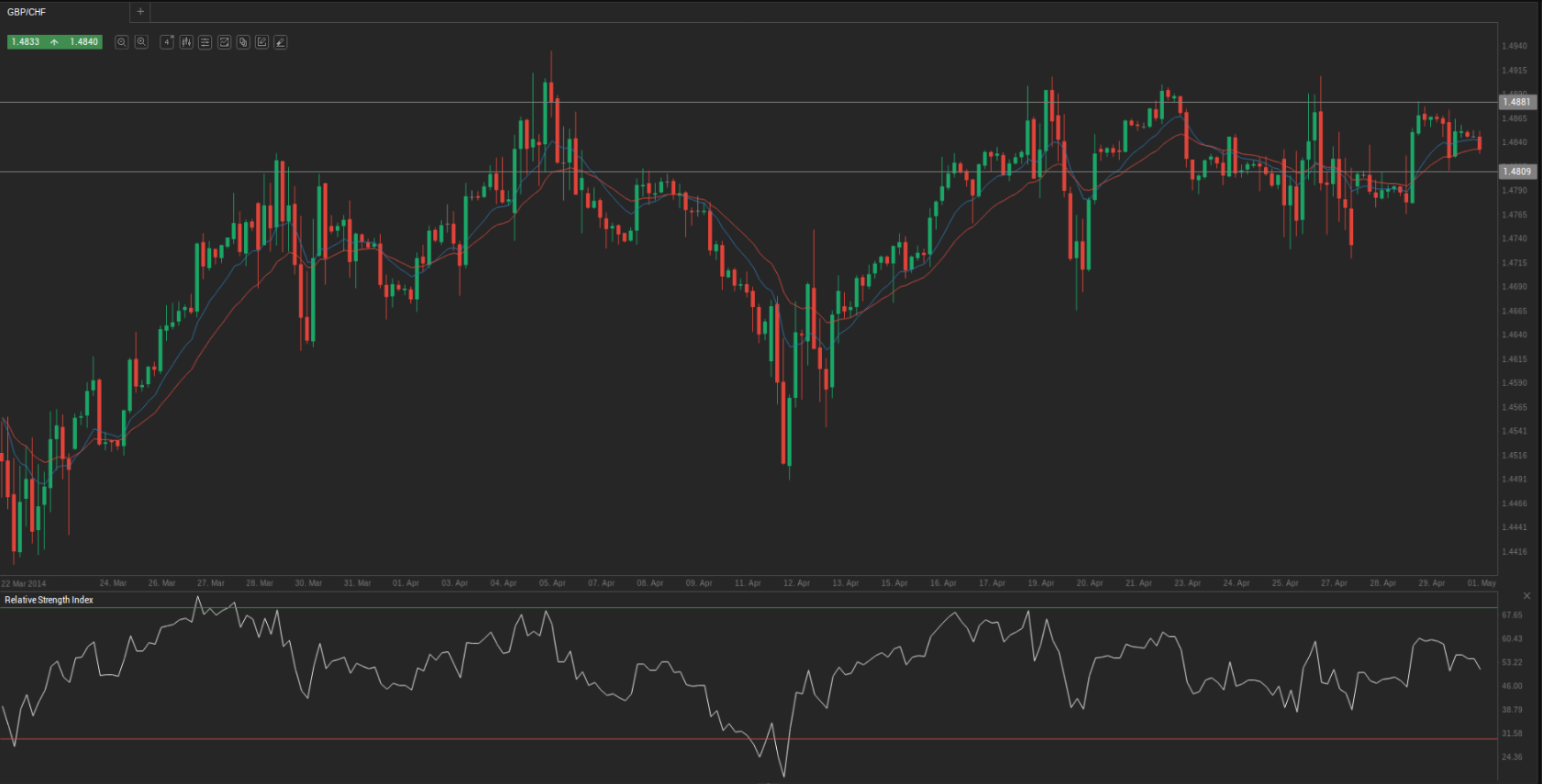Change the candlestick chart type

tap(186, 42)
